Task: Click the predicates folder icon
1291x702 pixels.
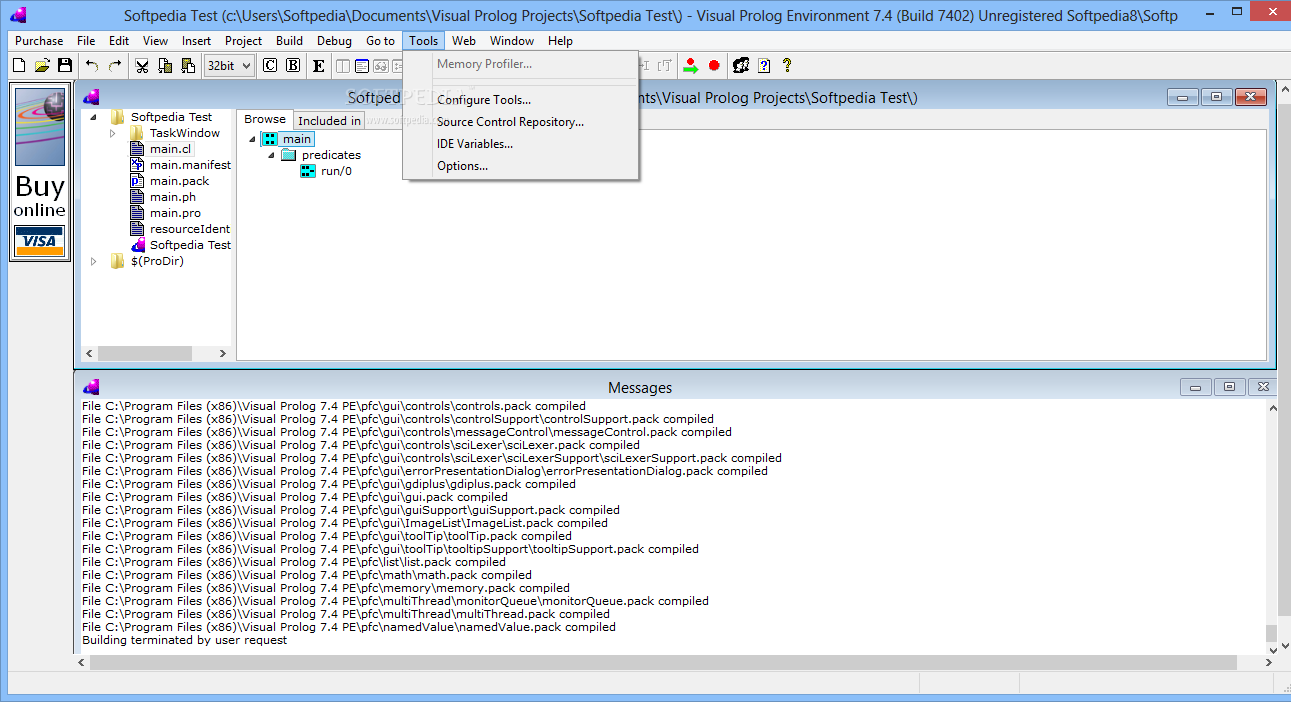Action: point(289,155)
